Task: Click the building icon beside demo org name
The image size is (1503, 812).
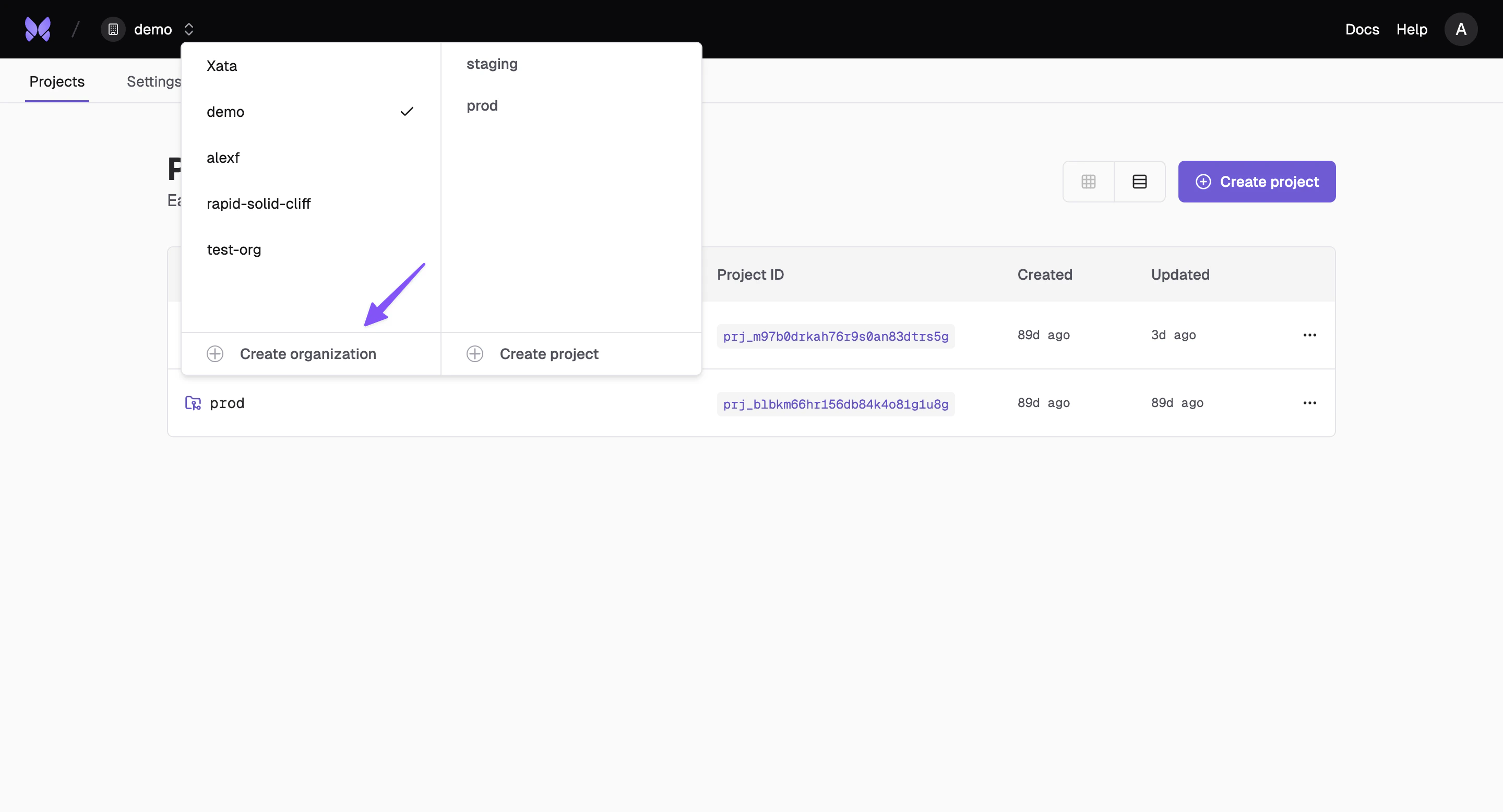Action: pos(112,29)
